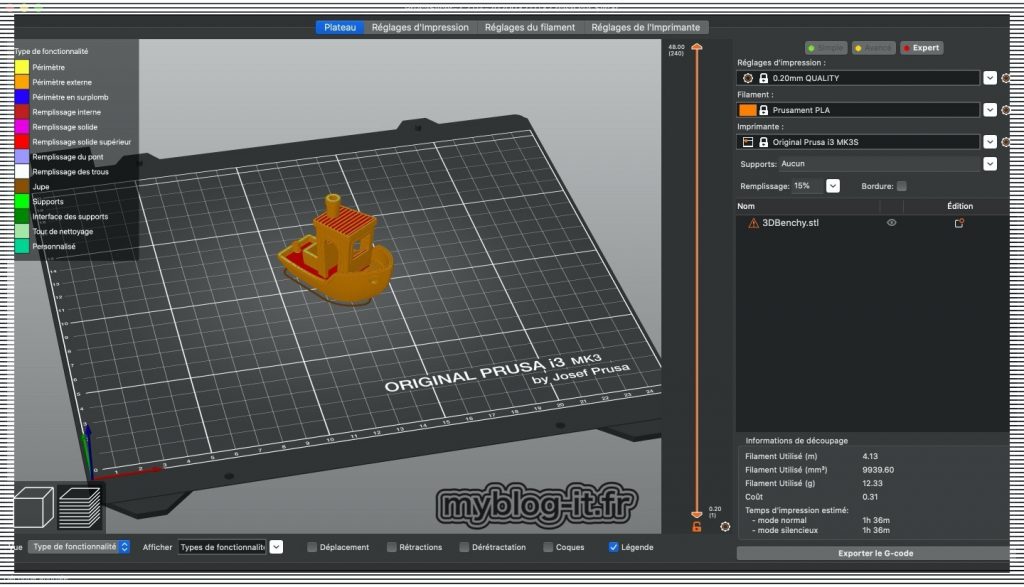Viewport: 1024px width, 587px height.
Task: Switch to the 3D editor view cube icon
Action: pos(35,507)
